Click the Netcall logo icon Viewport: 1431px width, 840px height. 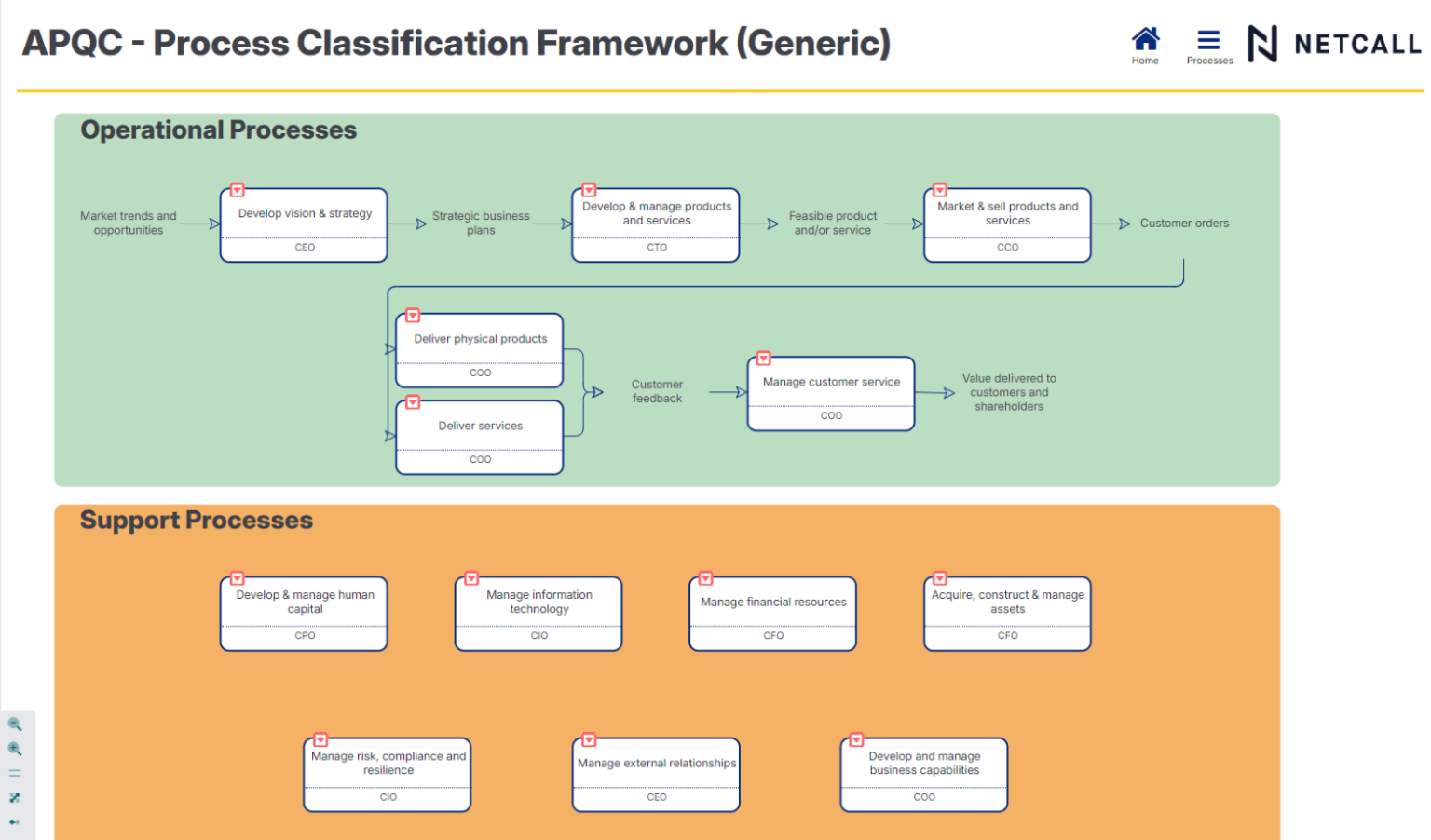pyautogui.click(x=1264, y=43)
